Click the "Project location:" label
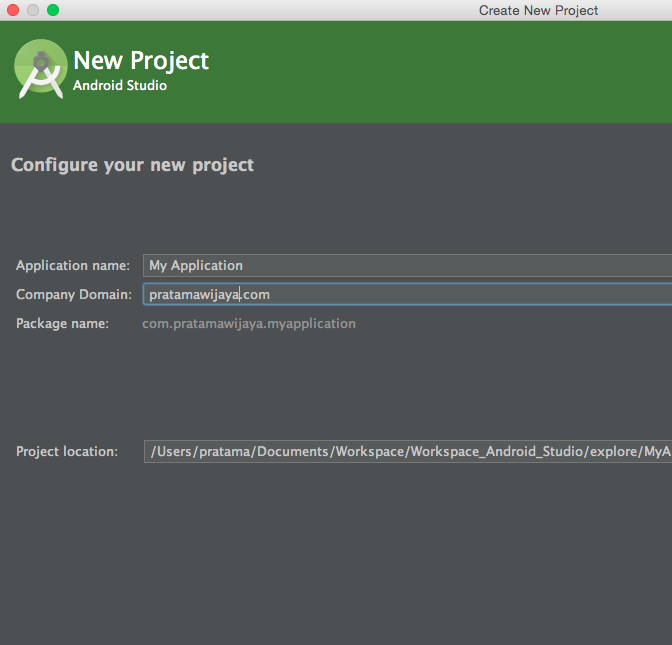This screenshot has width=672, height=645. coord(66,451)
